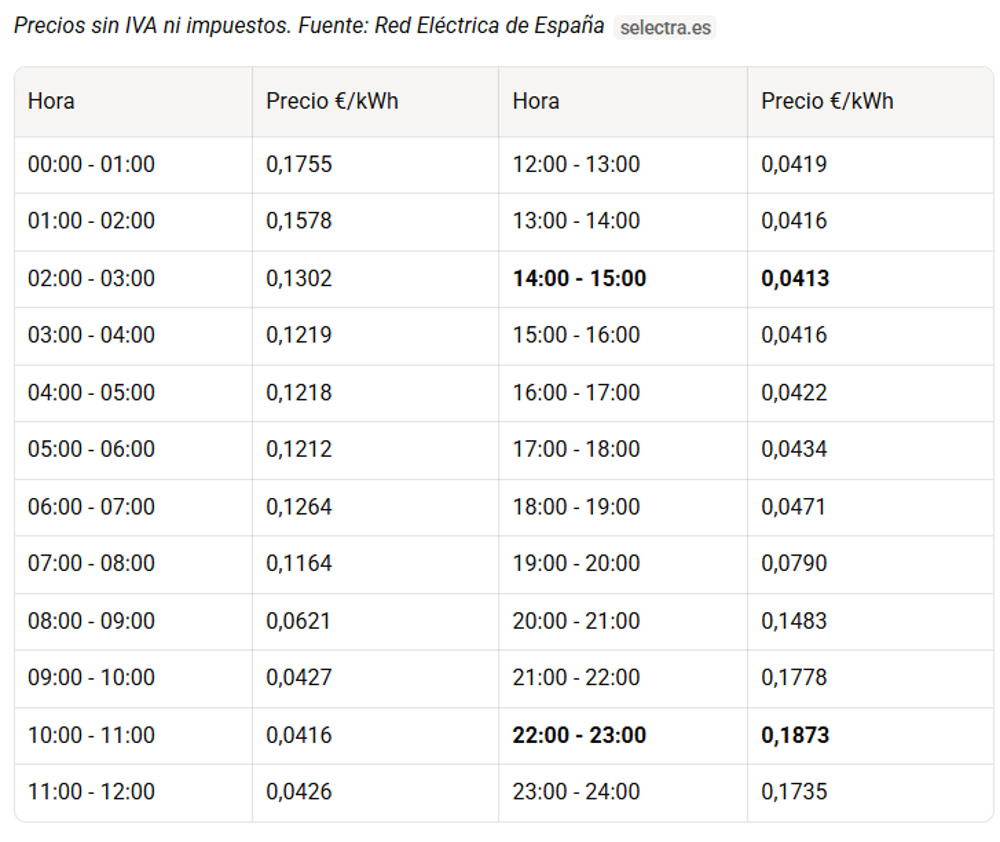This screenshot has width=1000, height=842.
Task: Select the 19:00 - 20:00 hour cell
Action: click(576, 563)
